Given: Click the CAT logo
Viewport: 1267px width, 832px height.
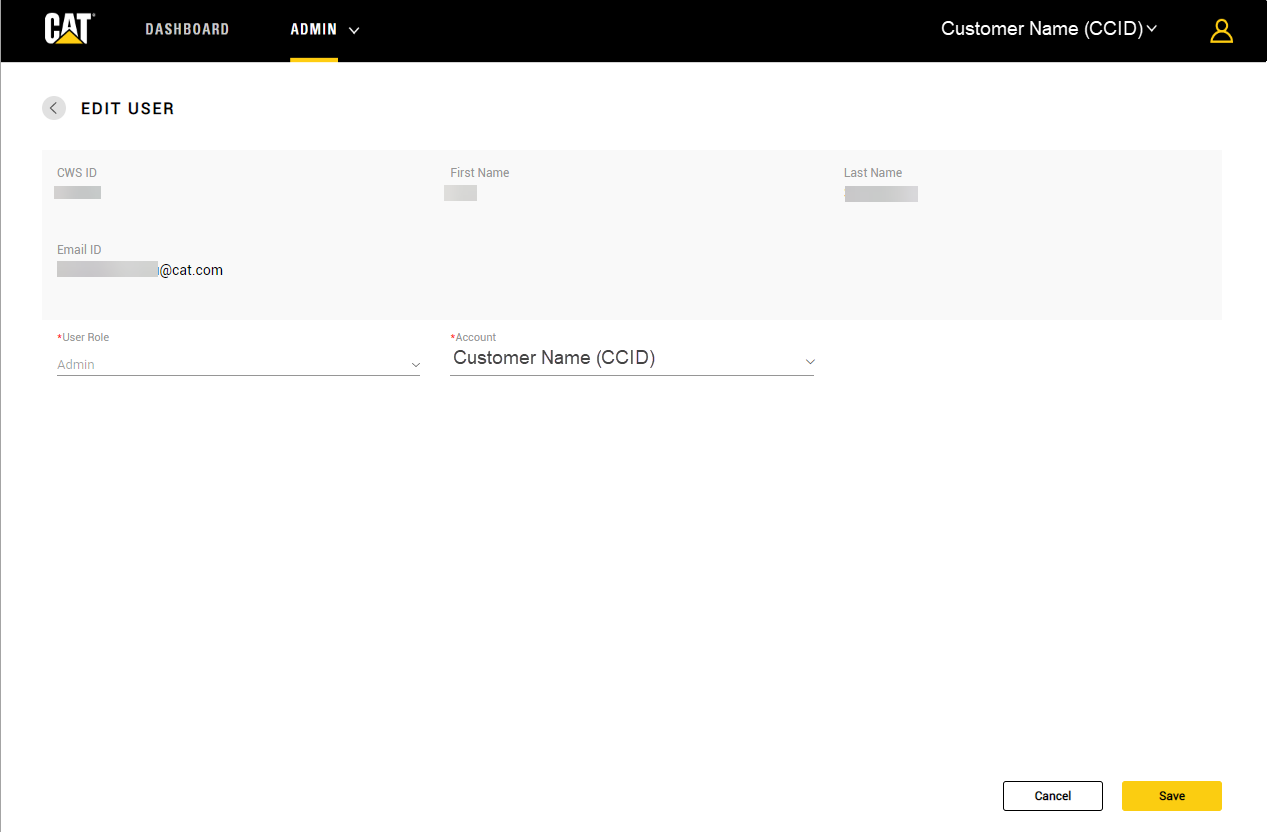Looking at the screenshot, I should (69, 29).
